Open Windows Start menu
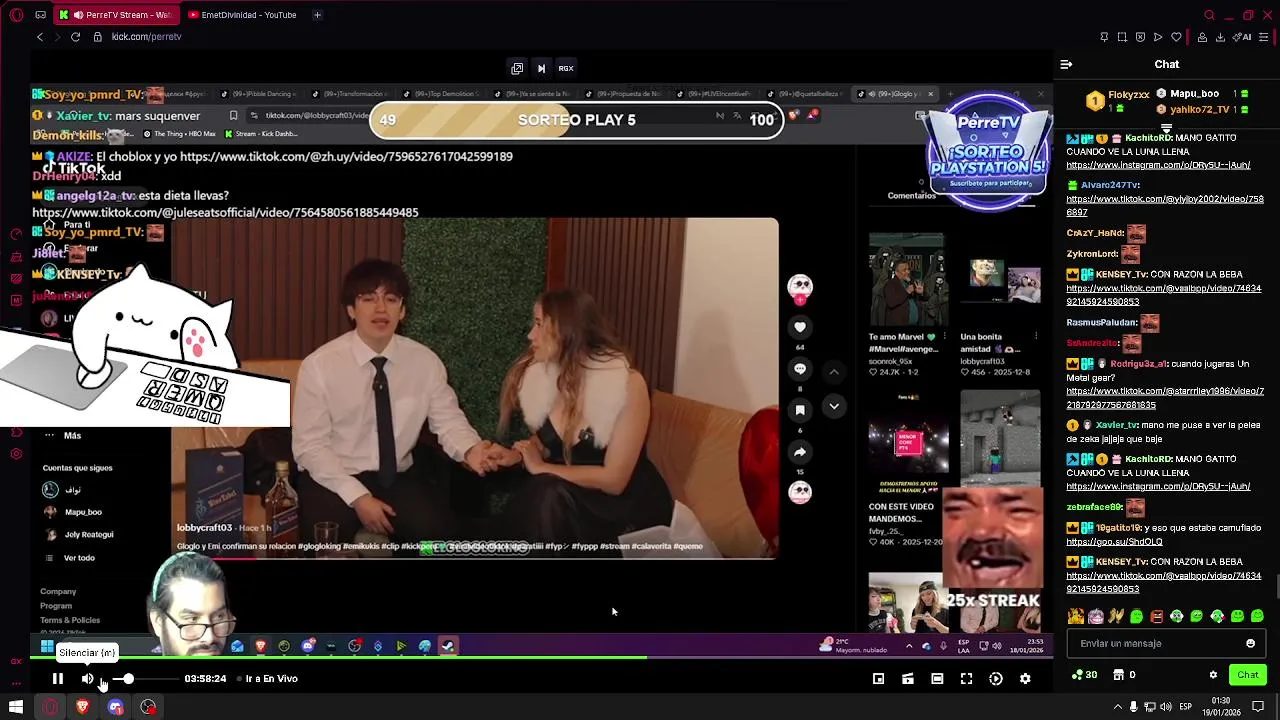 tap(16, 707)
